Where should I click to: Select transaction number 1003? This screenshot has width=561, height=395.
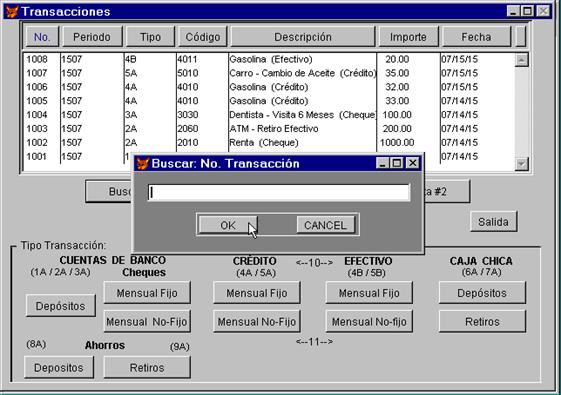pos(36,128)
